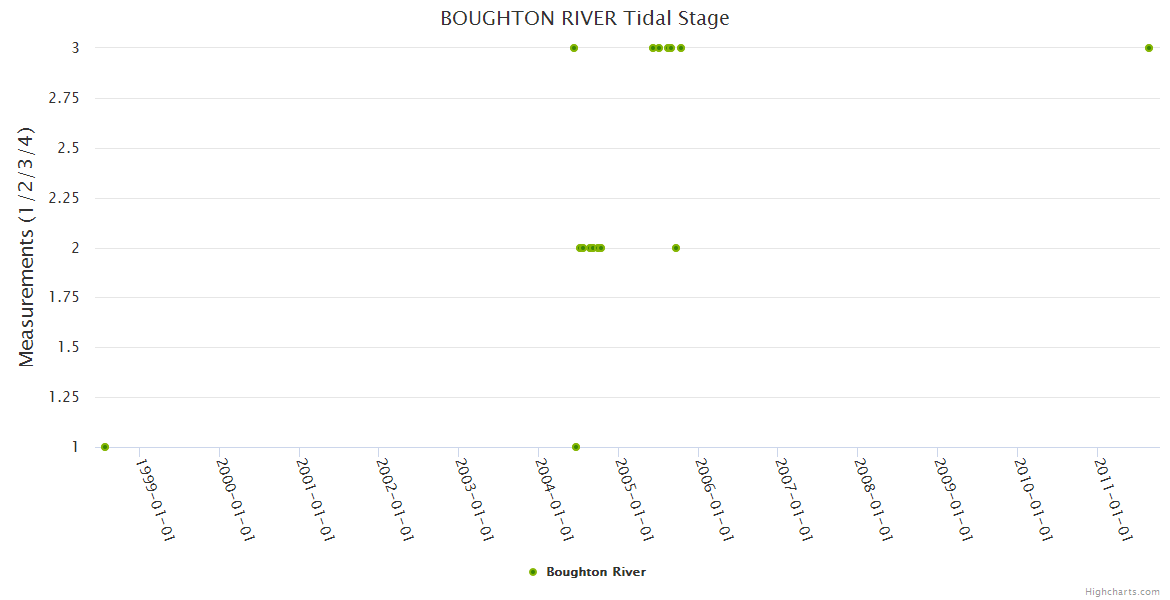Click the 2011 data point at value 3

pyautogui.click(x=1149, y=48)
